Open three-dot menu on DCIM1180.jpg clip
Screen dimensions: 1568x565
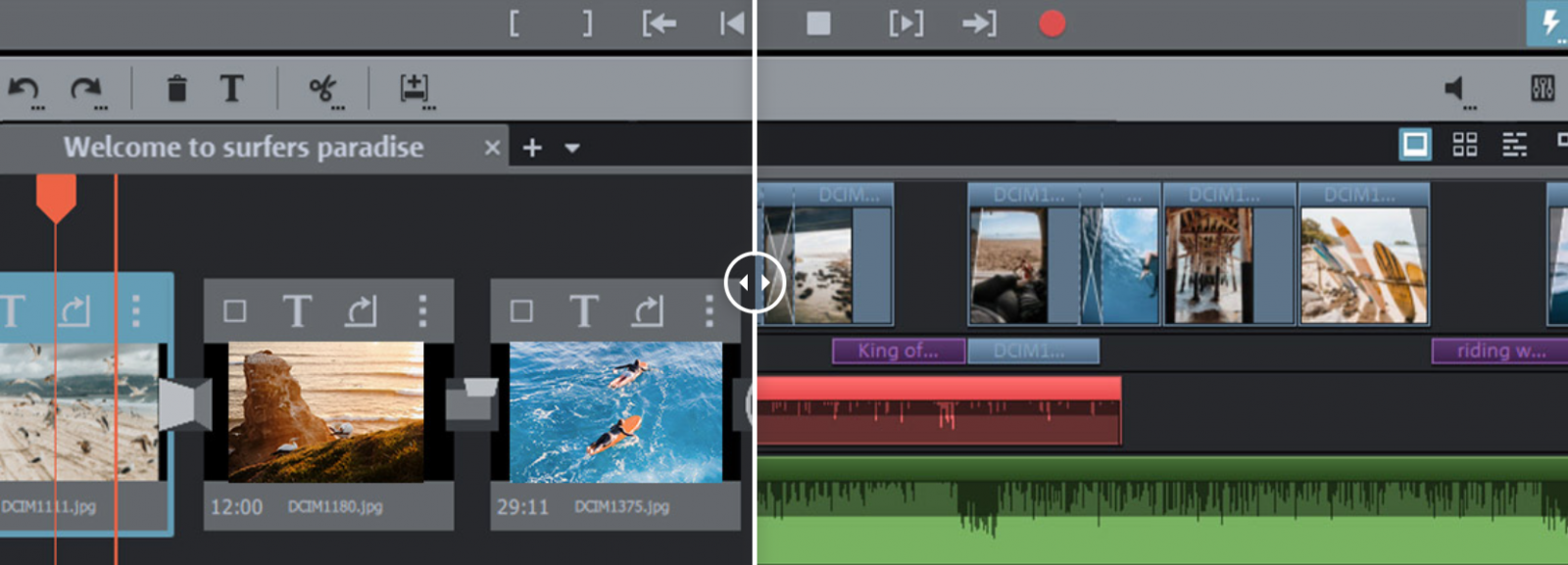click(x=422, y=311)
